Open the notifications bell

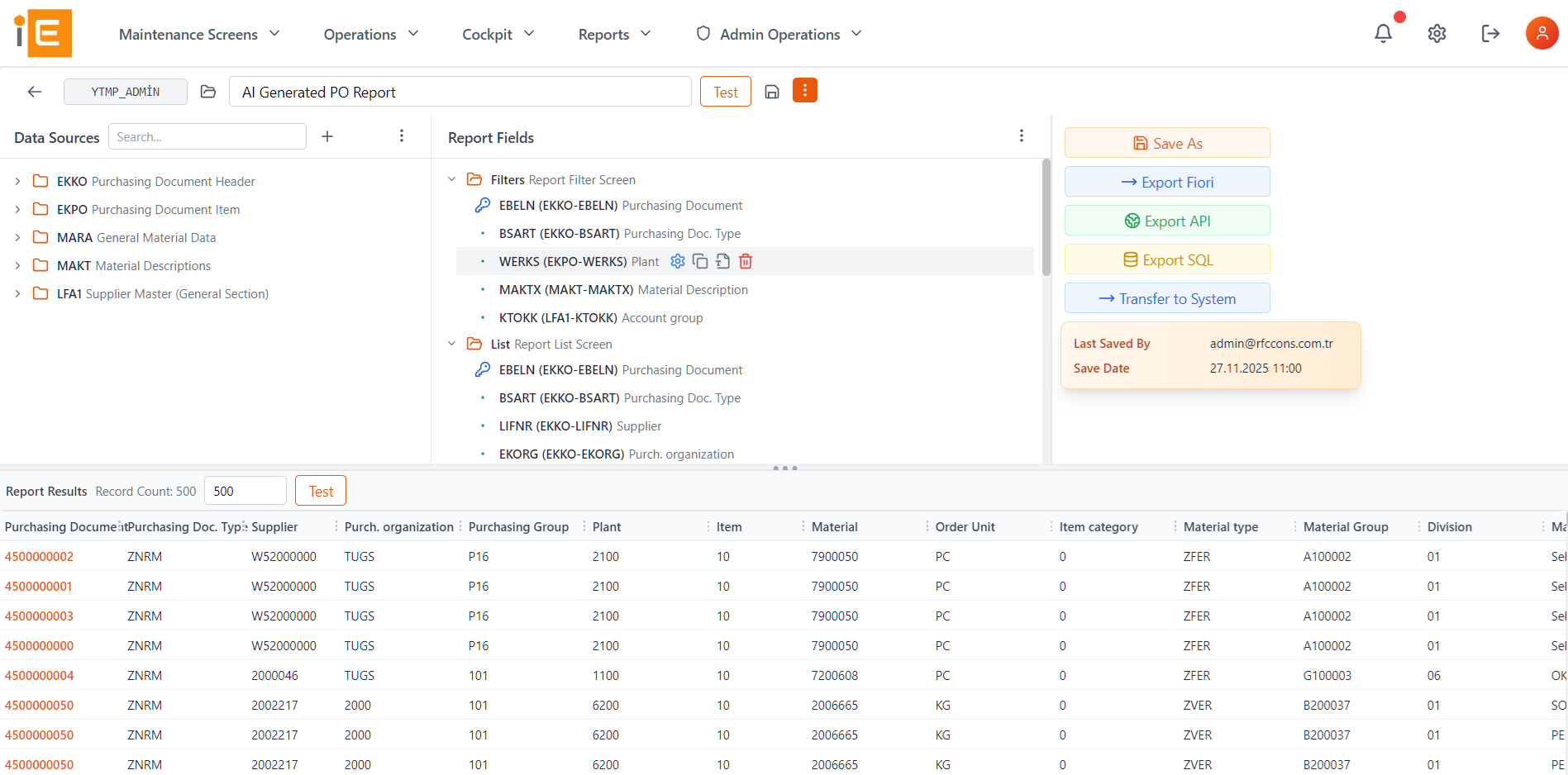pos(1383,34)
